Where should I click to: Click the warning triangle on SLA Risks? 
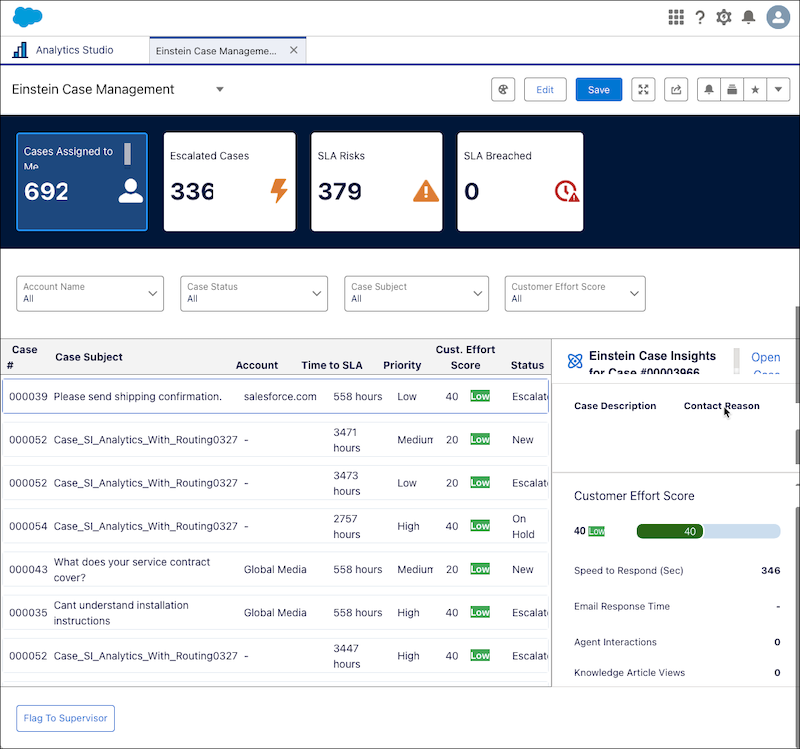426,191
